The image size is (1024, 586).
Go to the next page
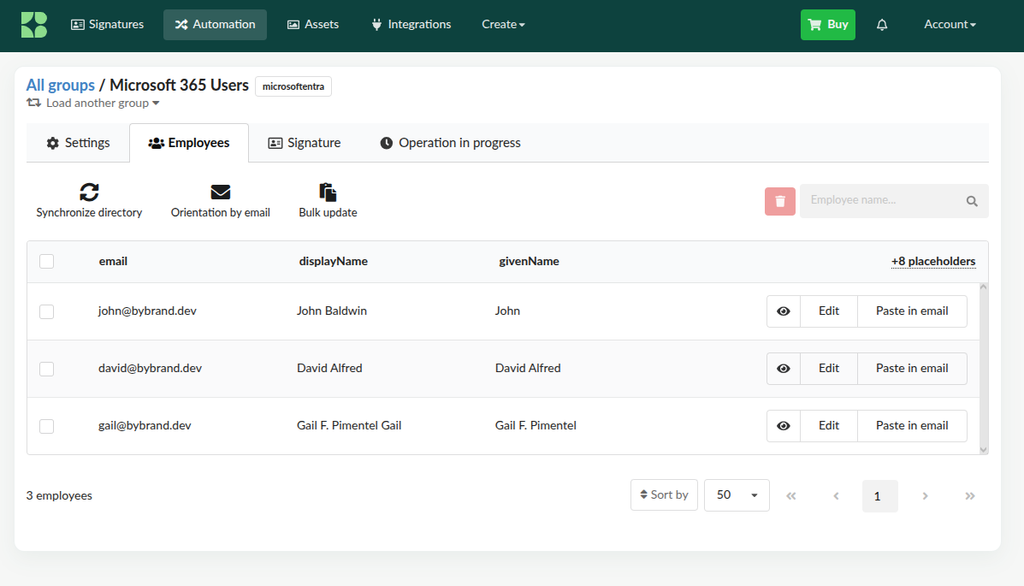[925, 496]
